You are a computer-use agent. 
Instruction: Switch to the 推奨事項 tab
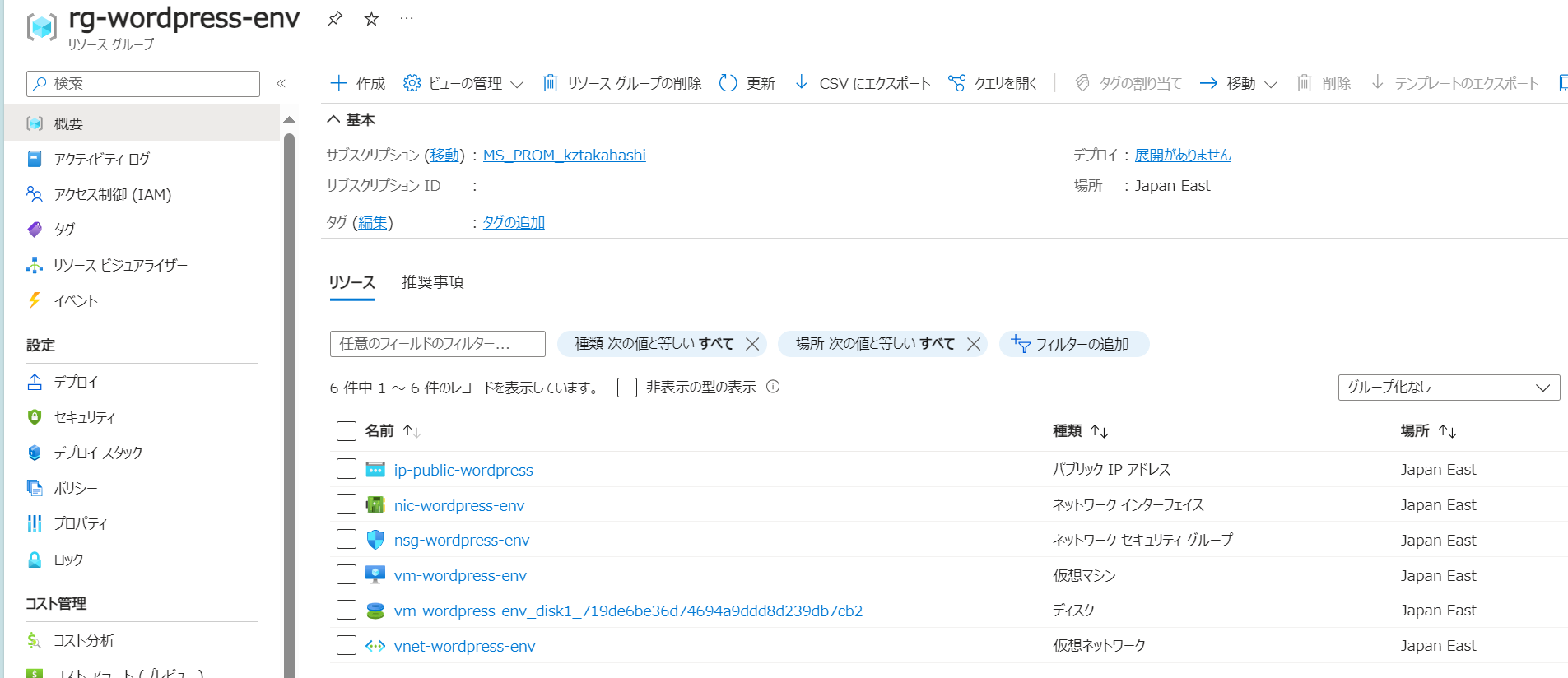point(432,282)
